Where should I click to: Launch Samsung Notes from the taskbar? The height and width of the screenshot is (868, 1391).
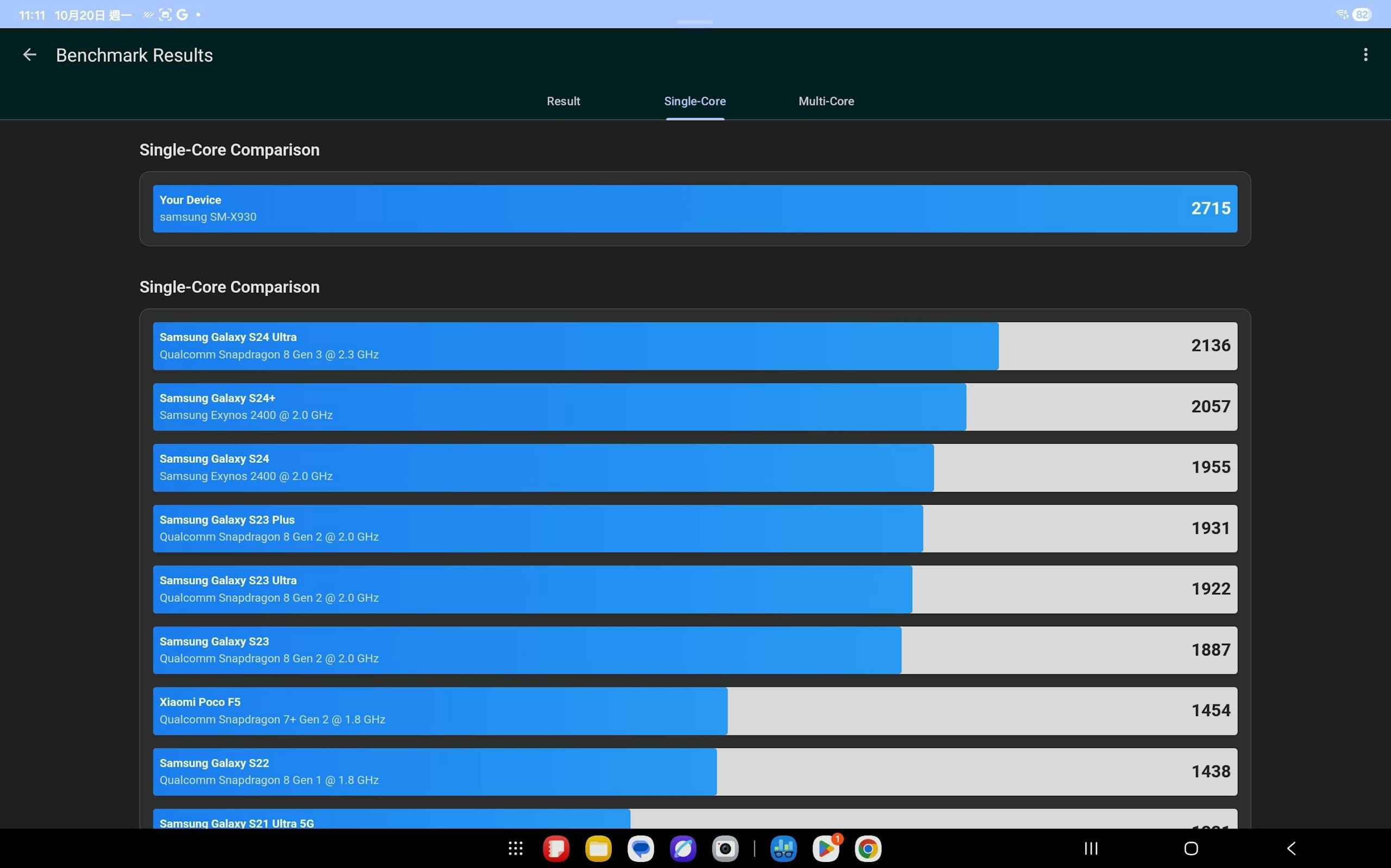[556, 848]
